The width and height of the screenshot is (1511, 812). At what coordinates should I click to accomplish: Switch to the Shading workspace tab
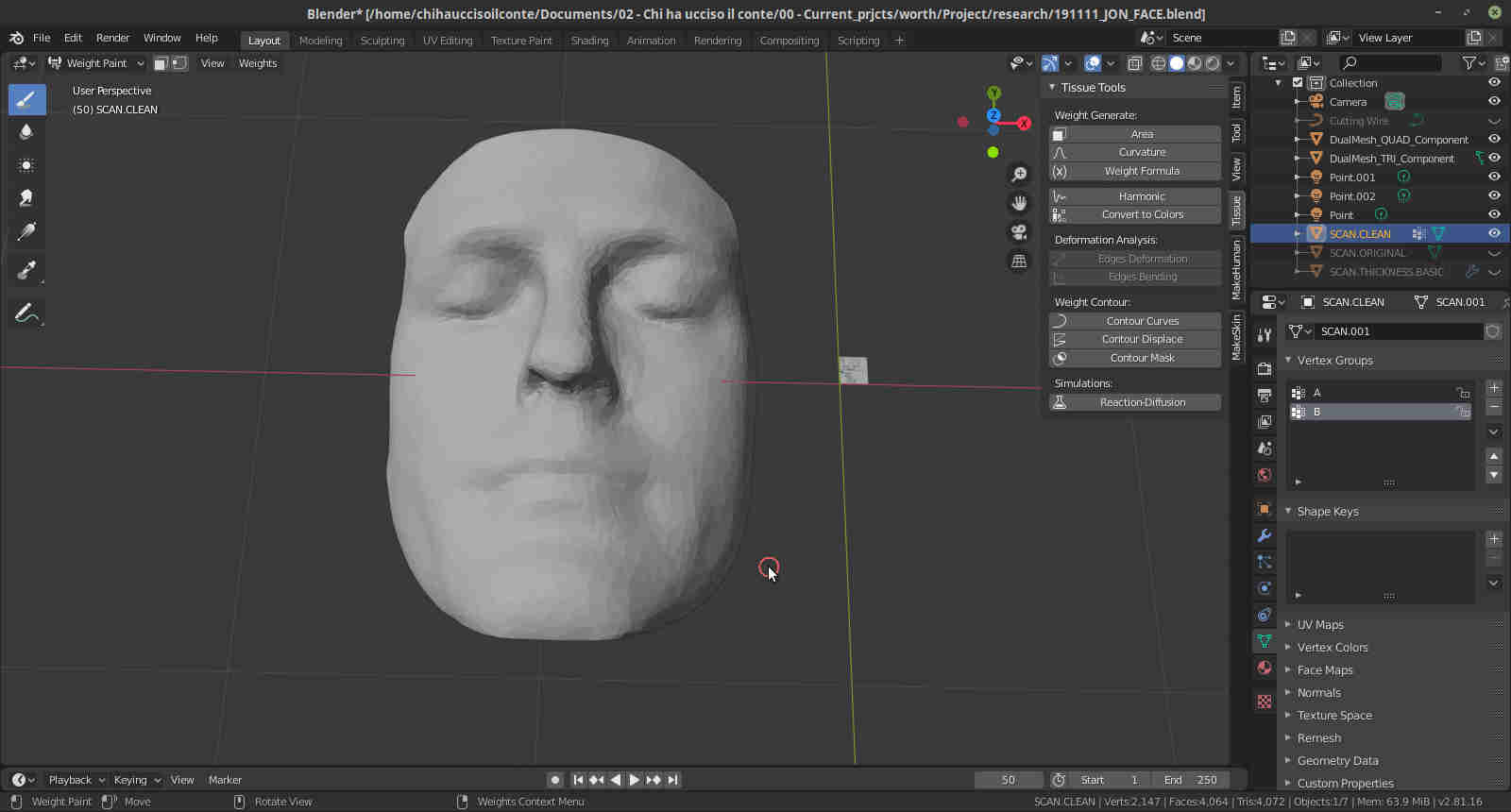click(x=589, y=41)
